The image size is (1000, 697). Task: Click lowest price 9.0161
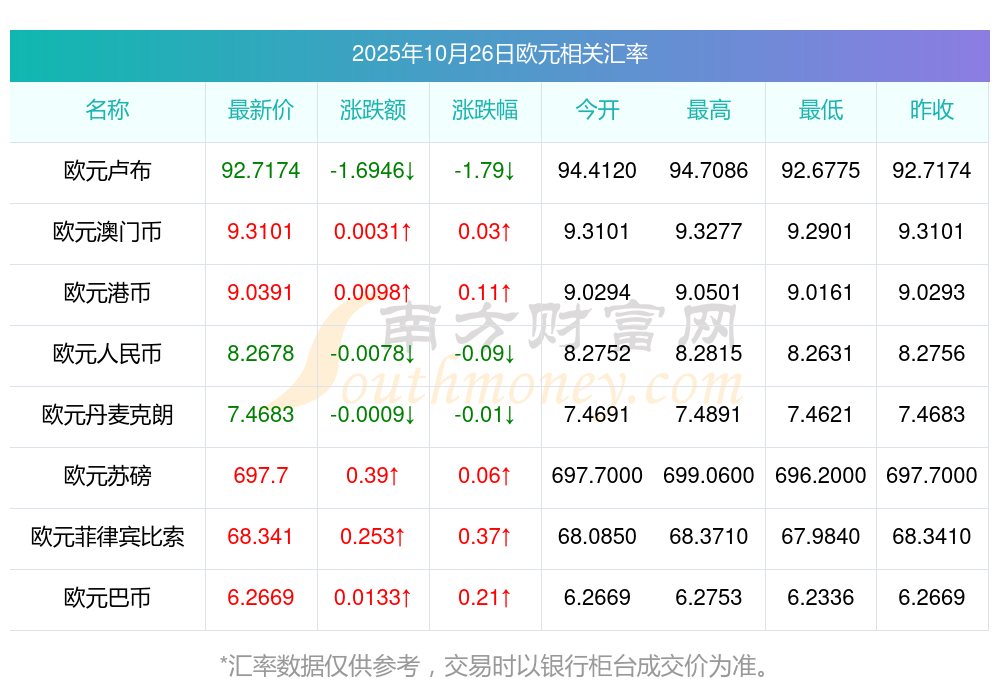[x=821, y=293]
